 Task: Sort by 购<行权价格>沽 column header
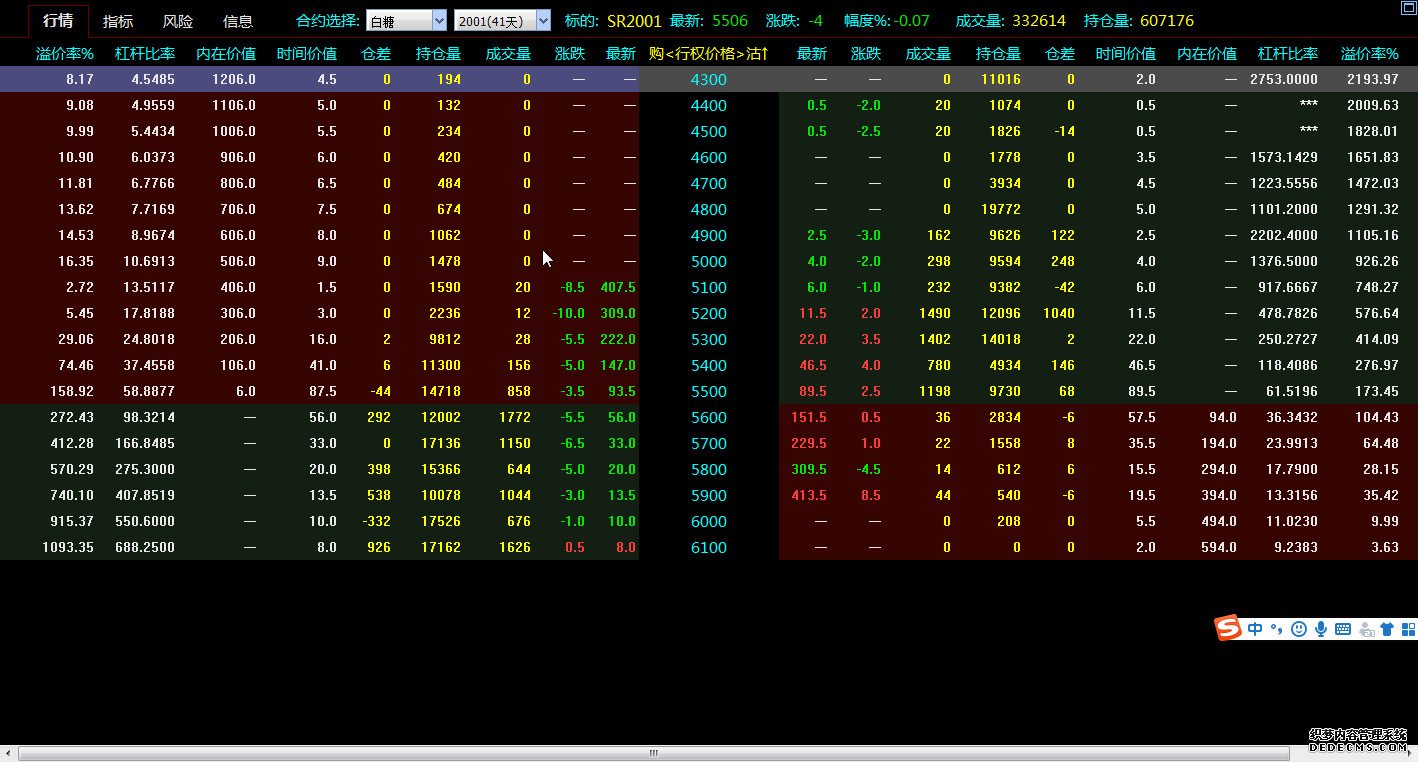pos(708,53)
